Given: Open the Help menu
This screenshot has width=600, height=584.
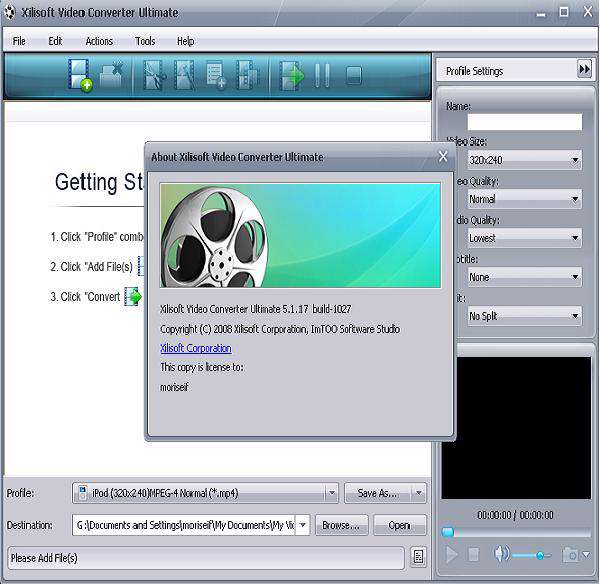Looking at the screenshot, I should pos(185,41).
